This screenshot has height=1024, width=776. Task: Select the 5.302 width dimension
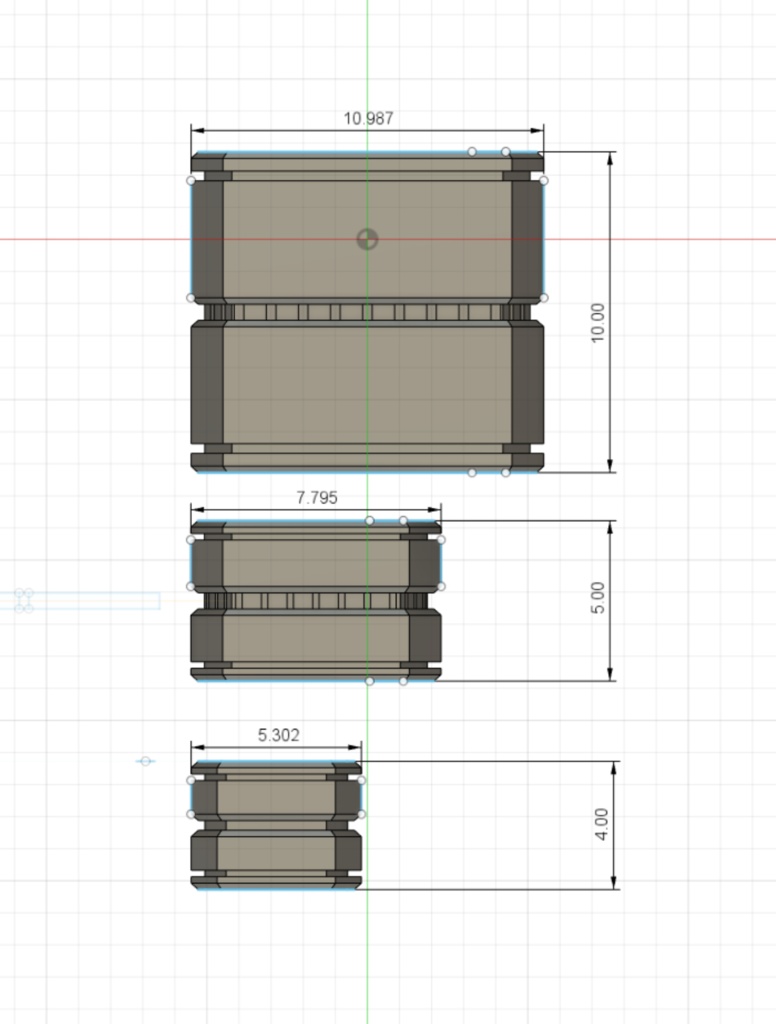278,735
